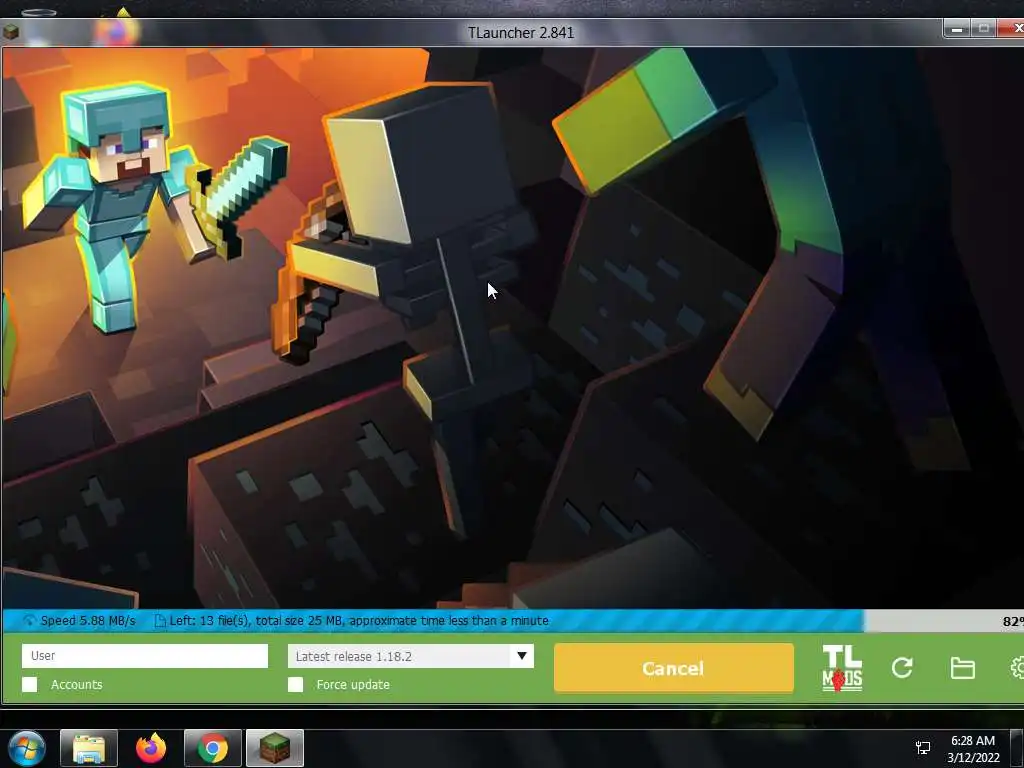Screen dimensions: 1024x768
Task: Maximize the TLauncher window
Action: (984, 29)
